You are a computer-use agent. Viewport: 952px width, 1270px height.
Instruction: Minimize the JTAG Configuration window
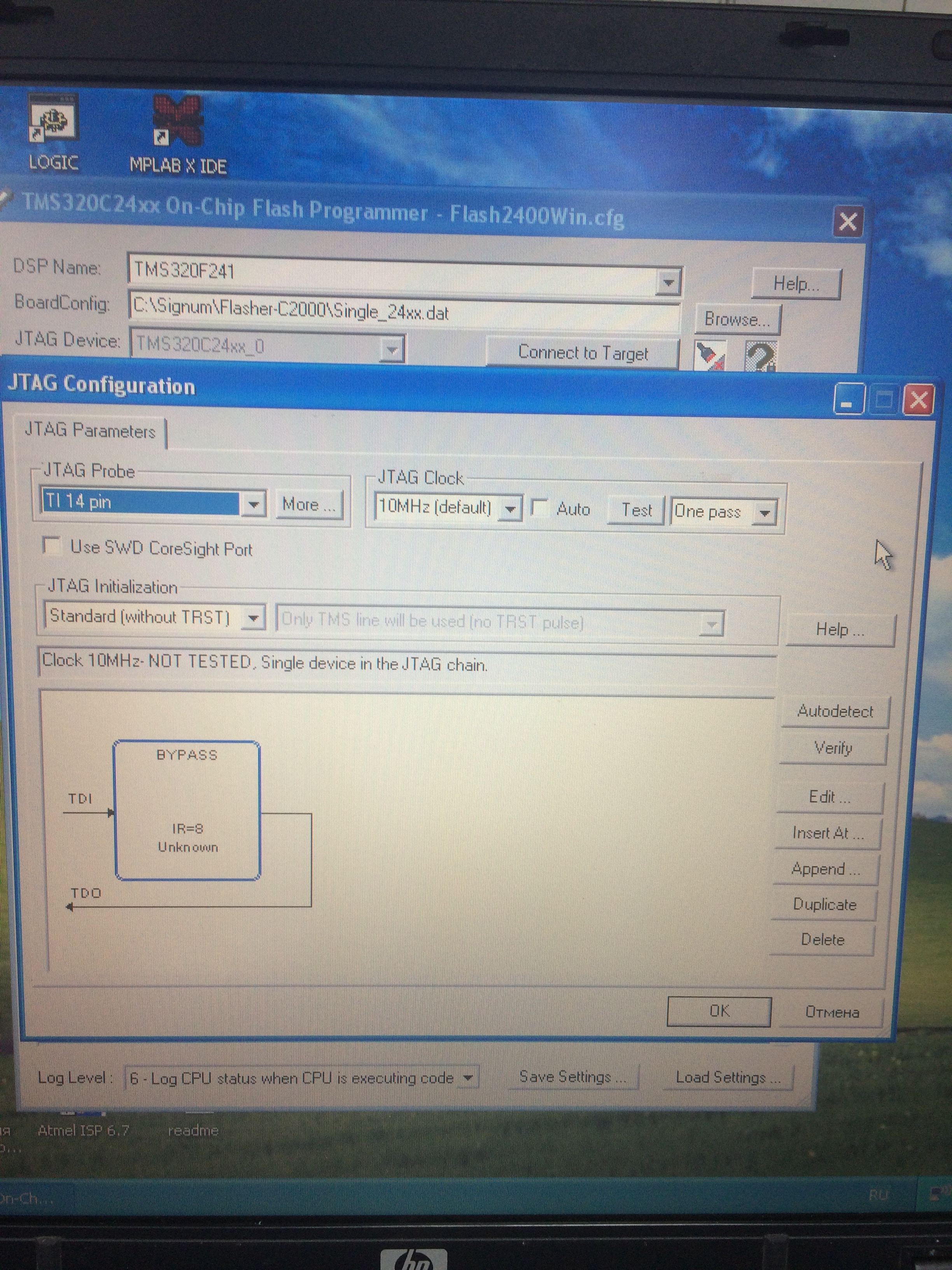[848, 400]
